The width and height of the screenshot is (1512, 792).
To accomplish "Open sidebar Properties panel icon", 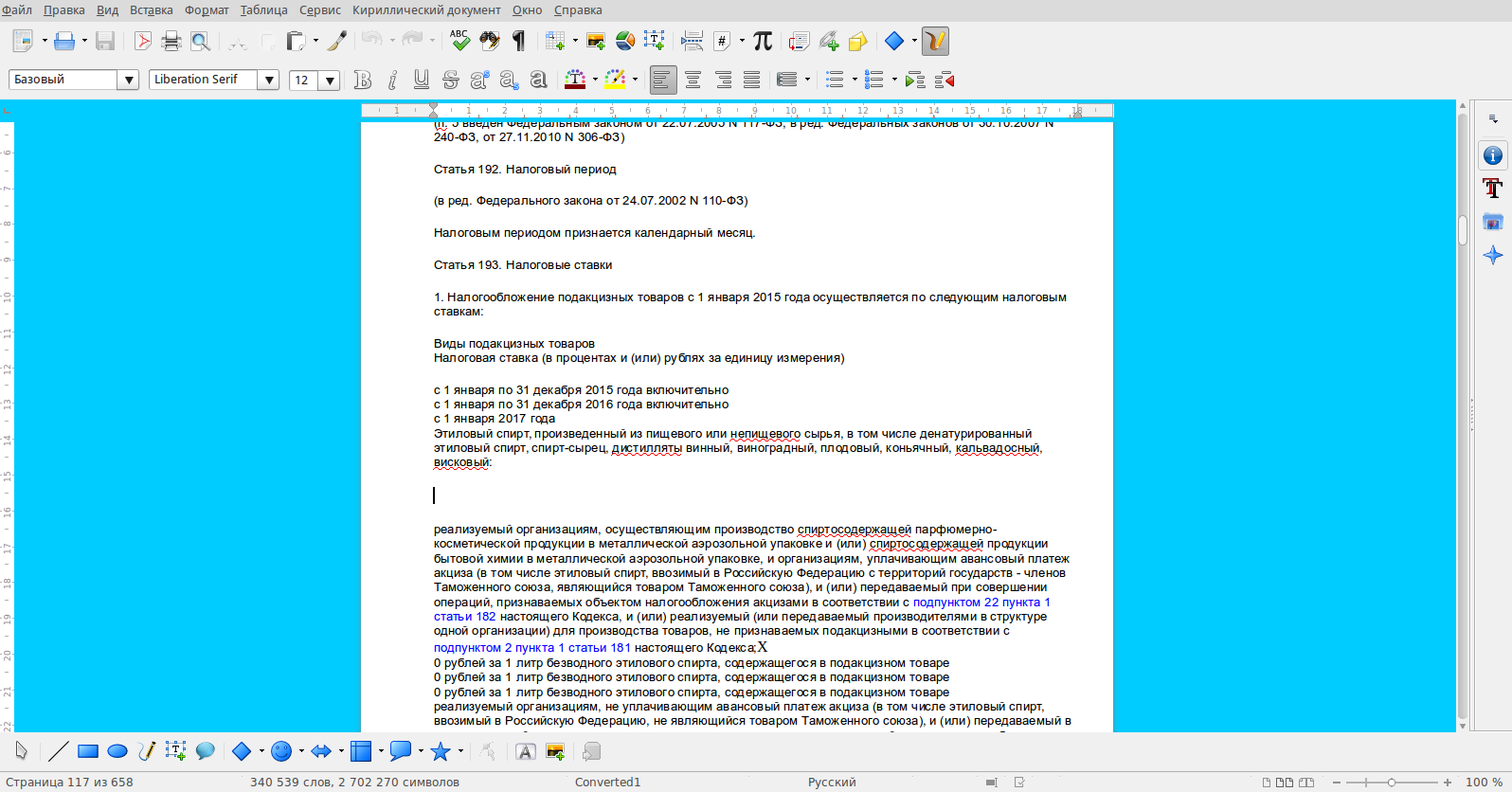I will click(x=1493, y=155).
